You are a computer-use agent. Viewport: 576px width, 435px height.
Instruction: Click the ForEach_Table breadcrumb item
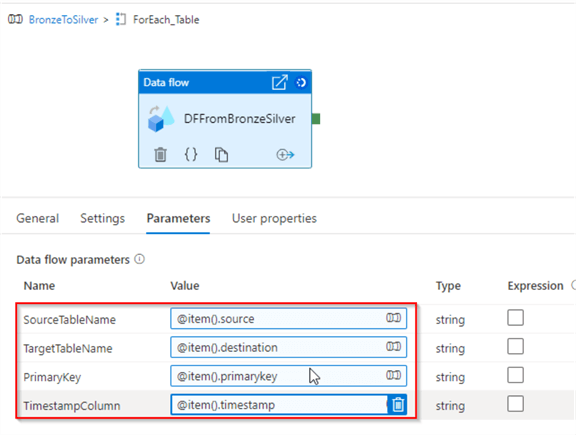pyautogui.click(x=166, y=19)
